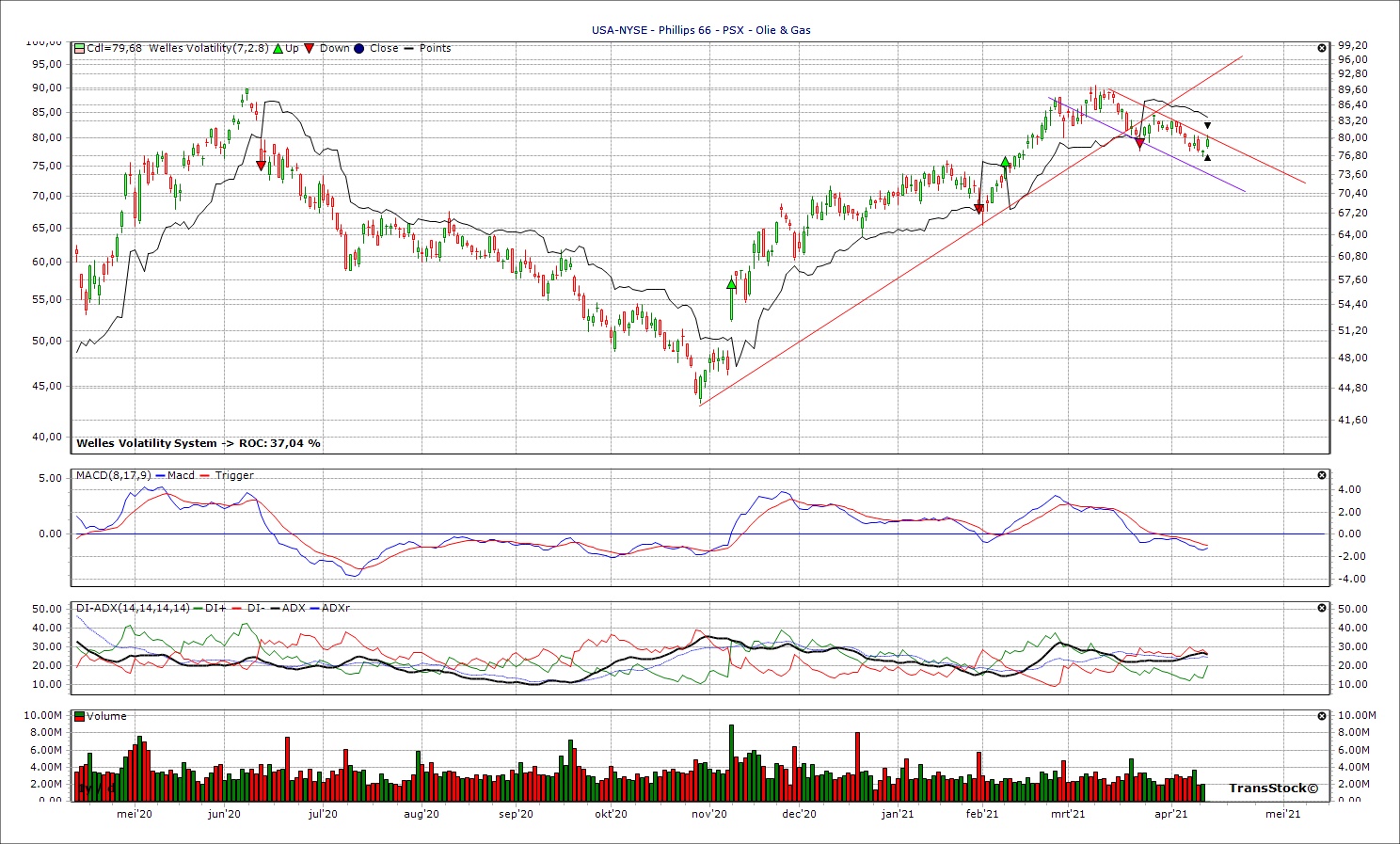The image size is (1400, 844).
Task: Click the green Up signal in November 2020
Action: (731, 283)
